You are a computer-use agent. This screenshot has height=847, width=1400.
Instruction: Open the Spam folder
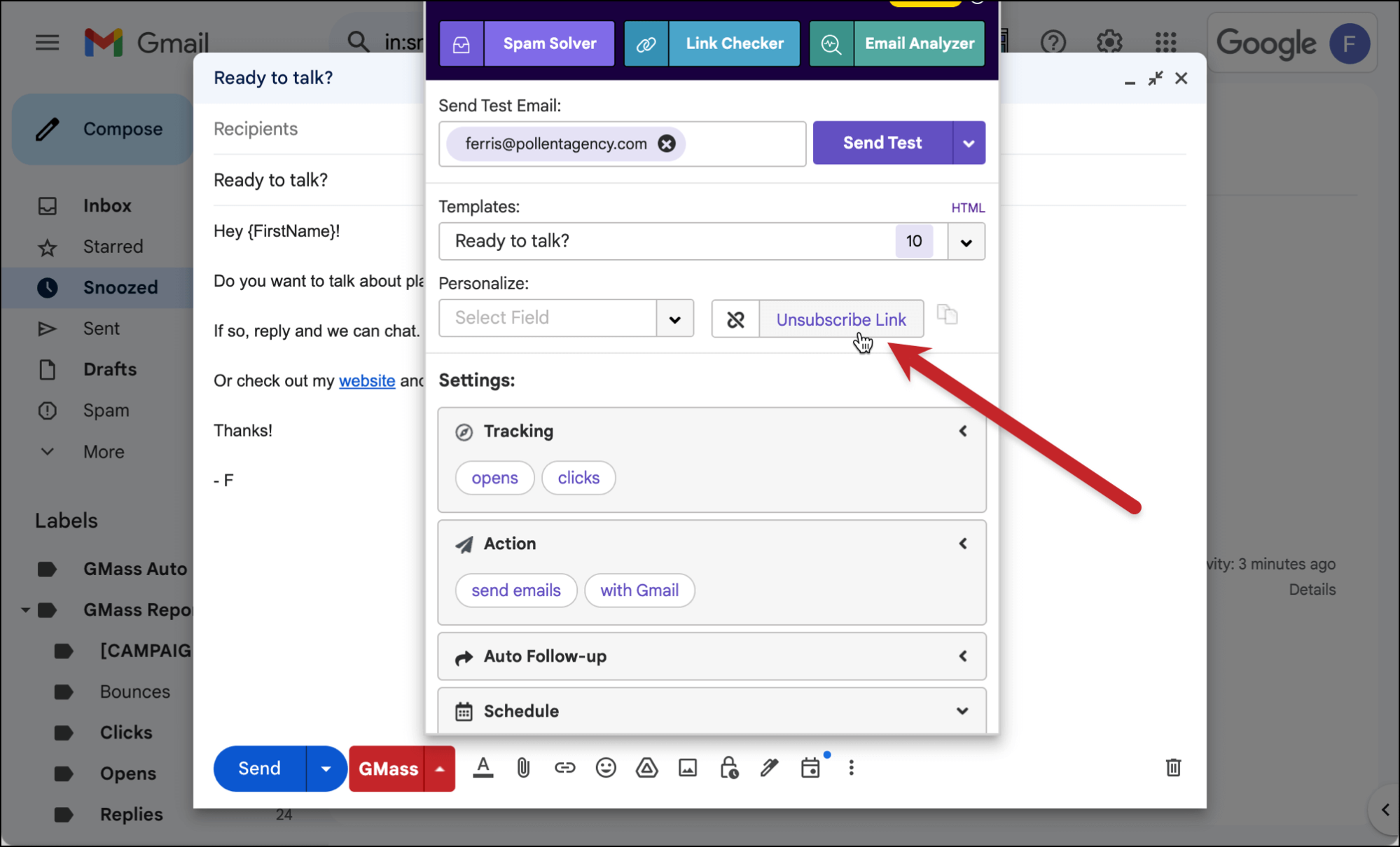[x=106, y=411]
